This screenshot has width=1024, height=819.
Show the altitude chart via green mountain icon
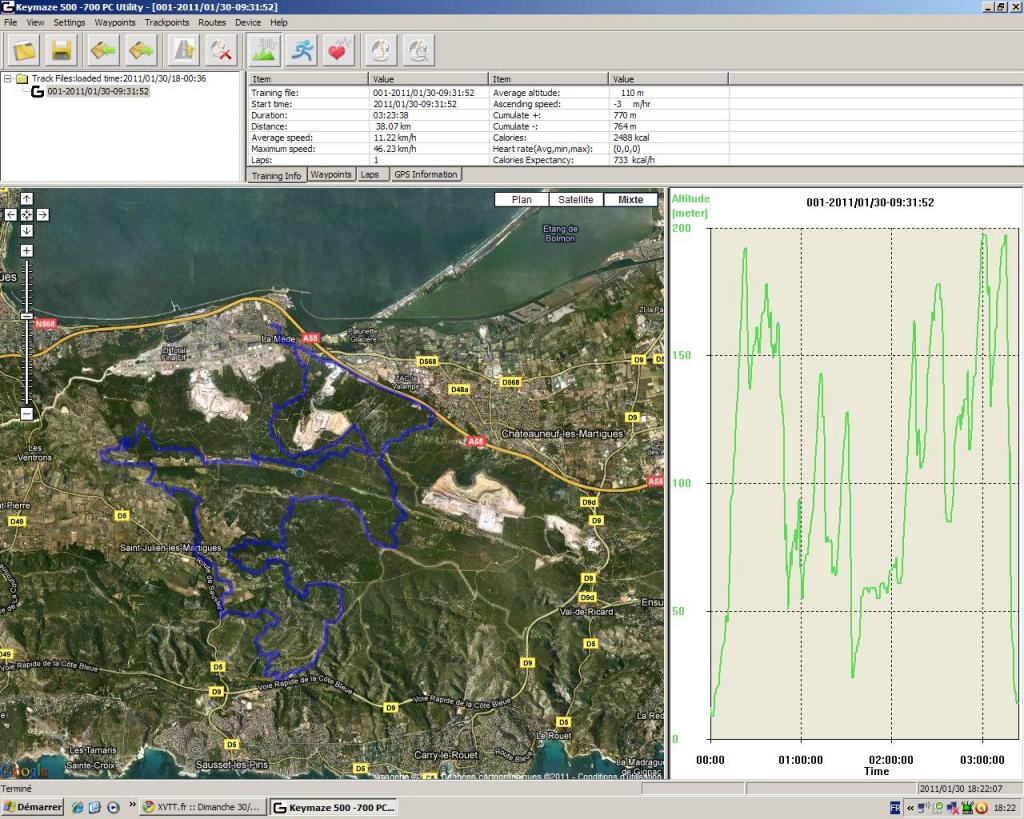point(264,50)
